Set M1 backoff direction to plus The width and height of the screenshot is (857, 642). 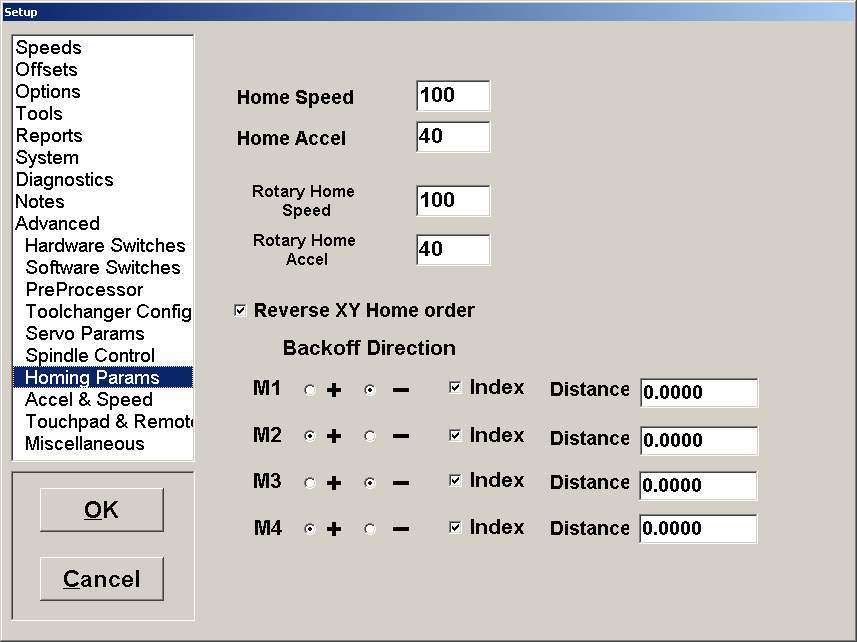(309, 389)
